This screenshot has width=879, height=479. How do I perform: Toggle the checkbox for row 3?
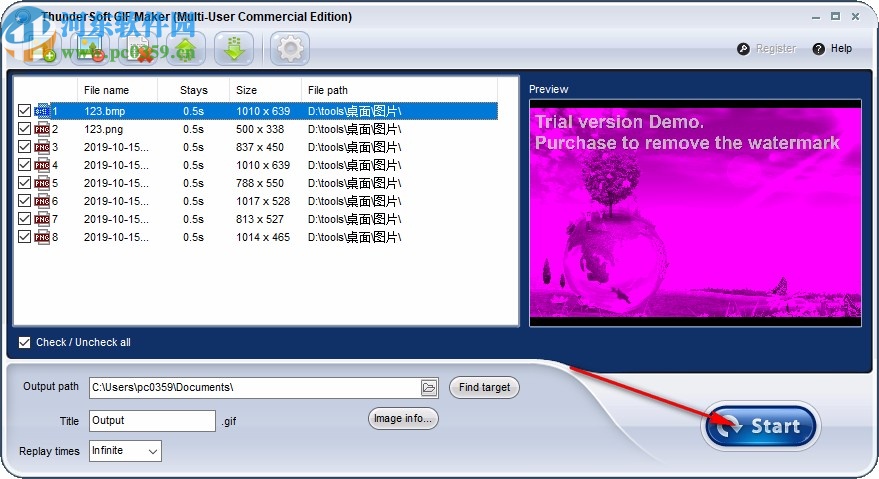[x=24, y=146]
